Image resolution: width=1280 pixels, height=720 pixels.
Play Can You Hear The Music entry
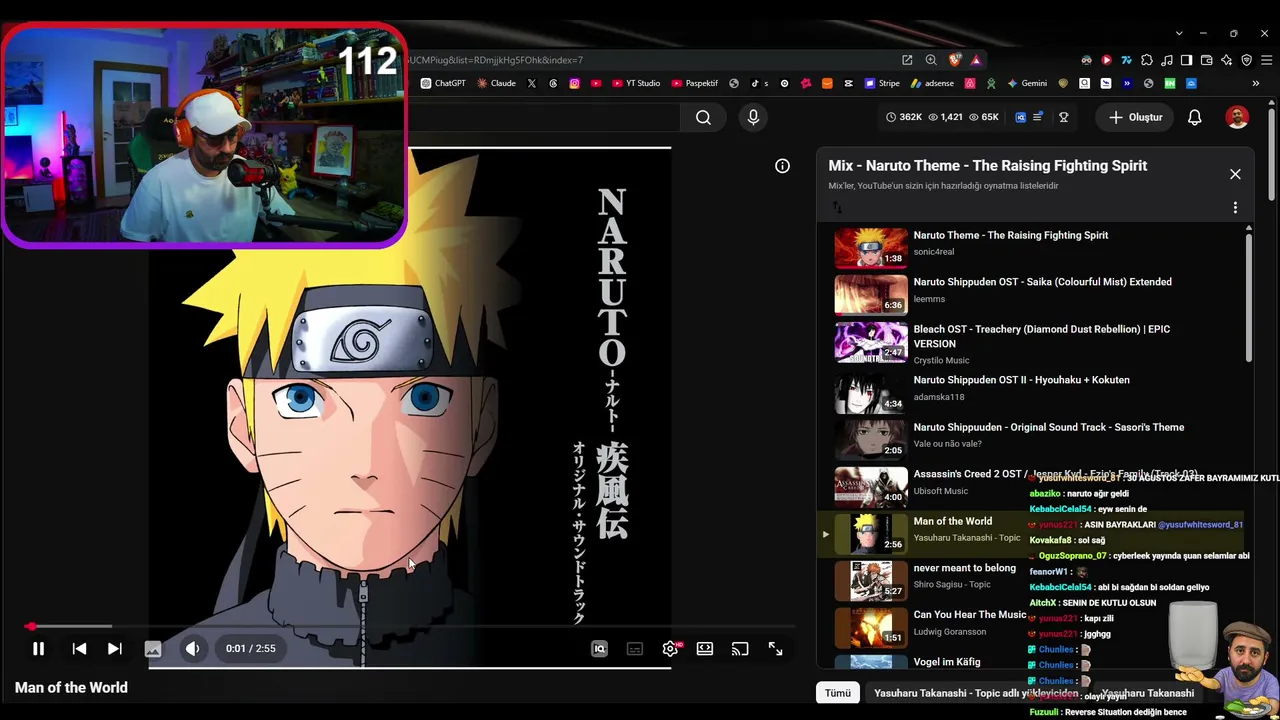(970, 615)
